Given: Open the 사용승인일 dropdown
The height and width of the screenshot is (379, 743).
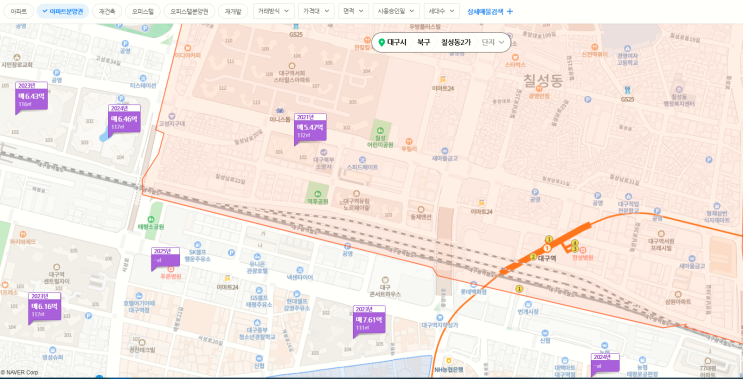Looking at the screenshot, I should click(396, 11).
